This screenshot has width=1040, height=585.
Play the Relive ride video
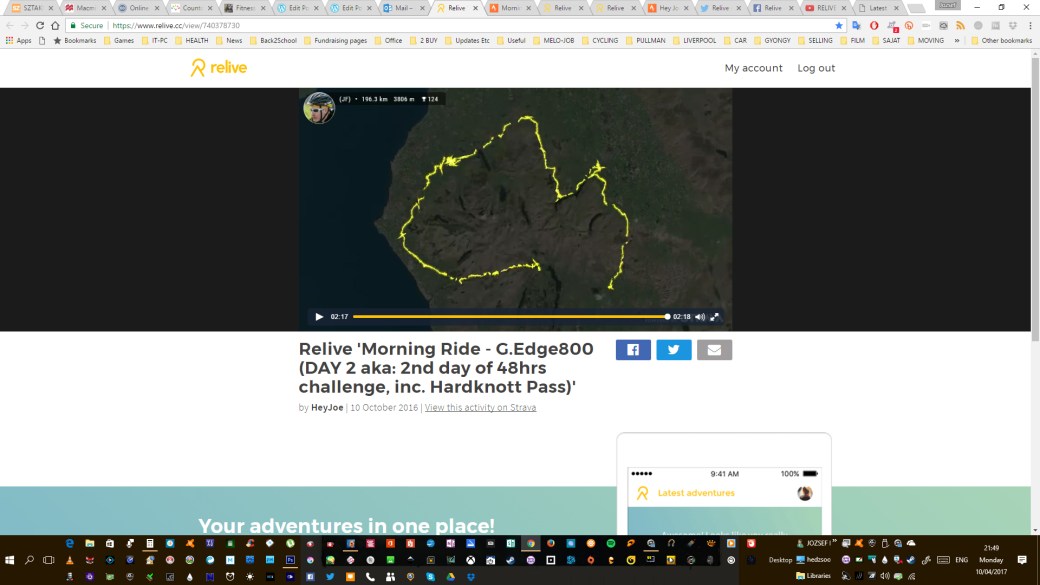(x=319, y=317)
